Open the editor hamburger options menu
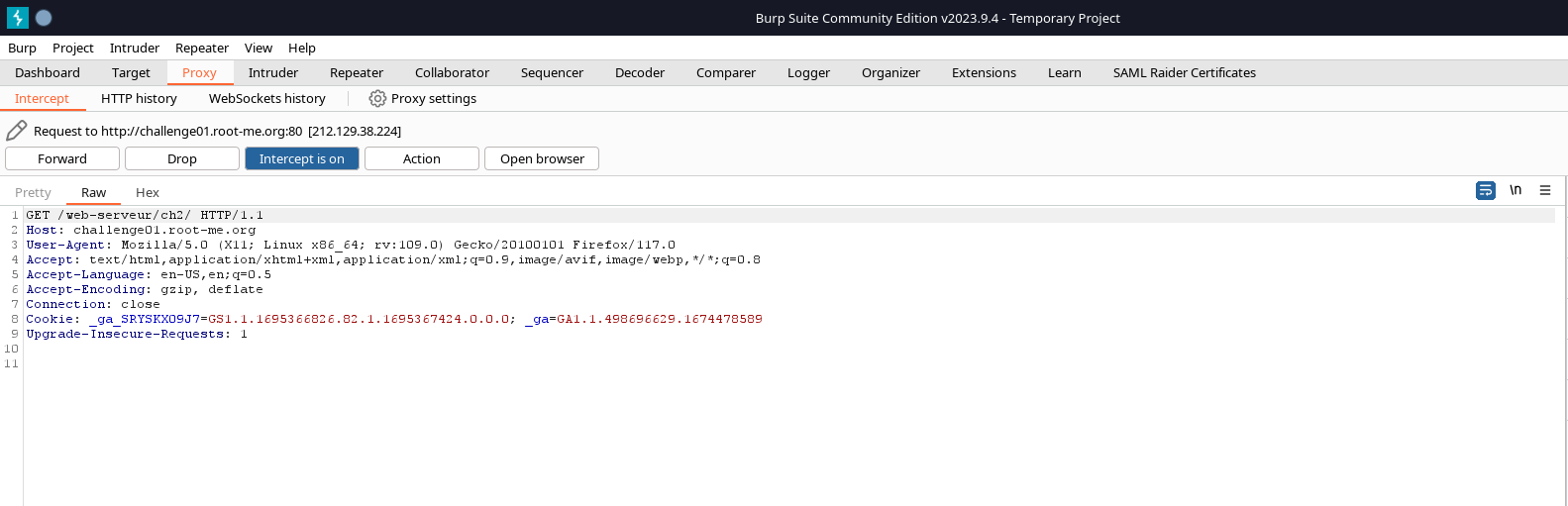1568x506 pixels. pos(1545,190)
